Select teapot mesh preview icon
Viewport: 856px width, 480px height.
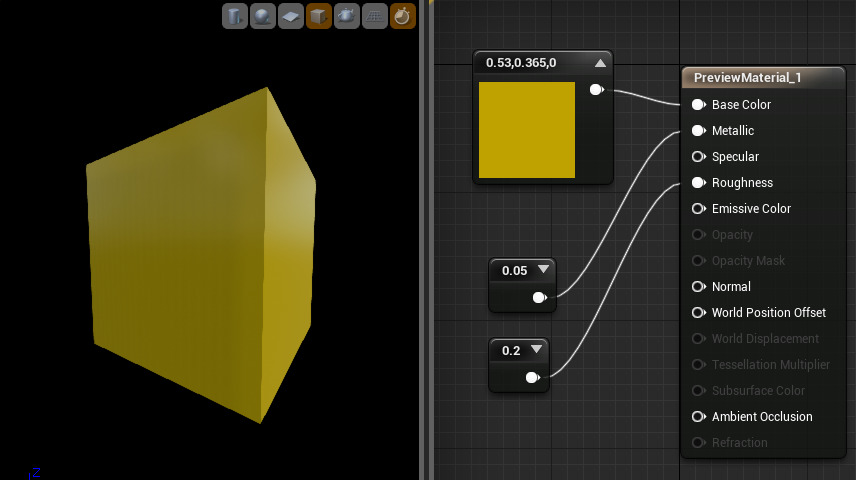coord(347,16)
